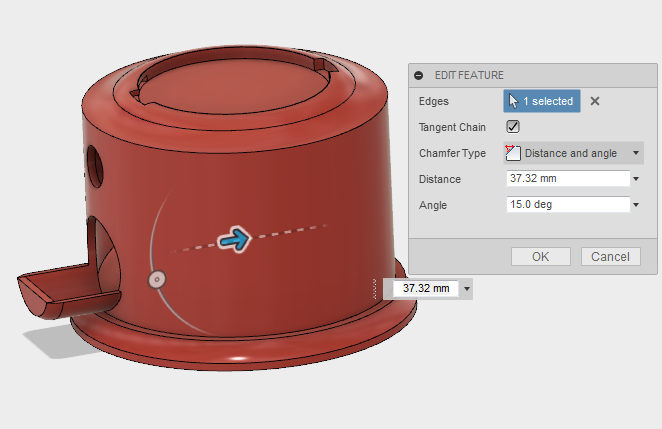Click the Distance and angle chamfer icon
Image resolution: width=662 pixels, height=429 pixels.
(513, 153)
